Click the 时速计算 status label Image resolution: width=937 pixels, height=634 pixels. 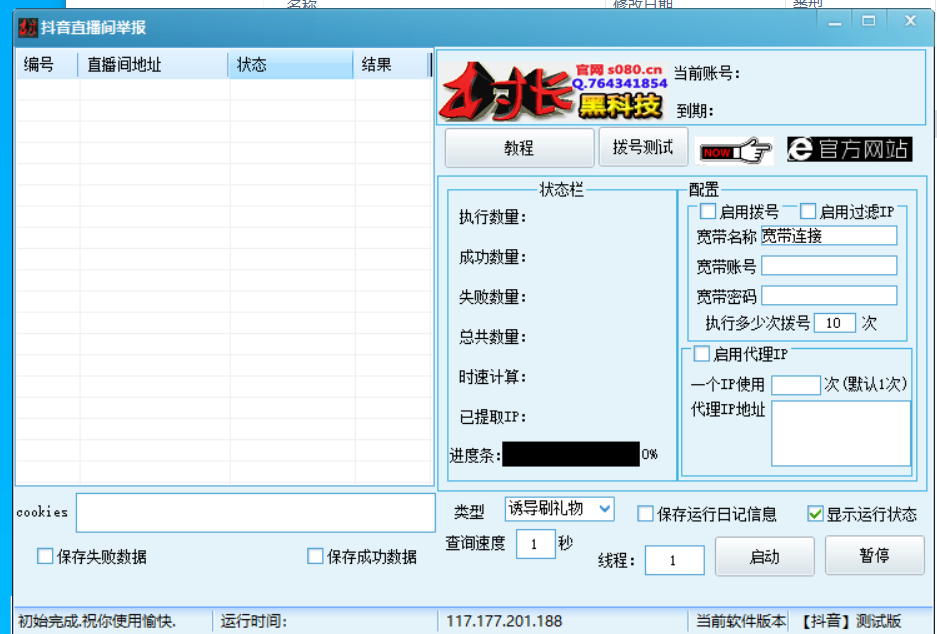point(492,377)
